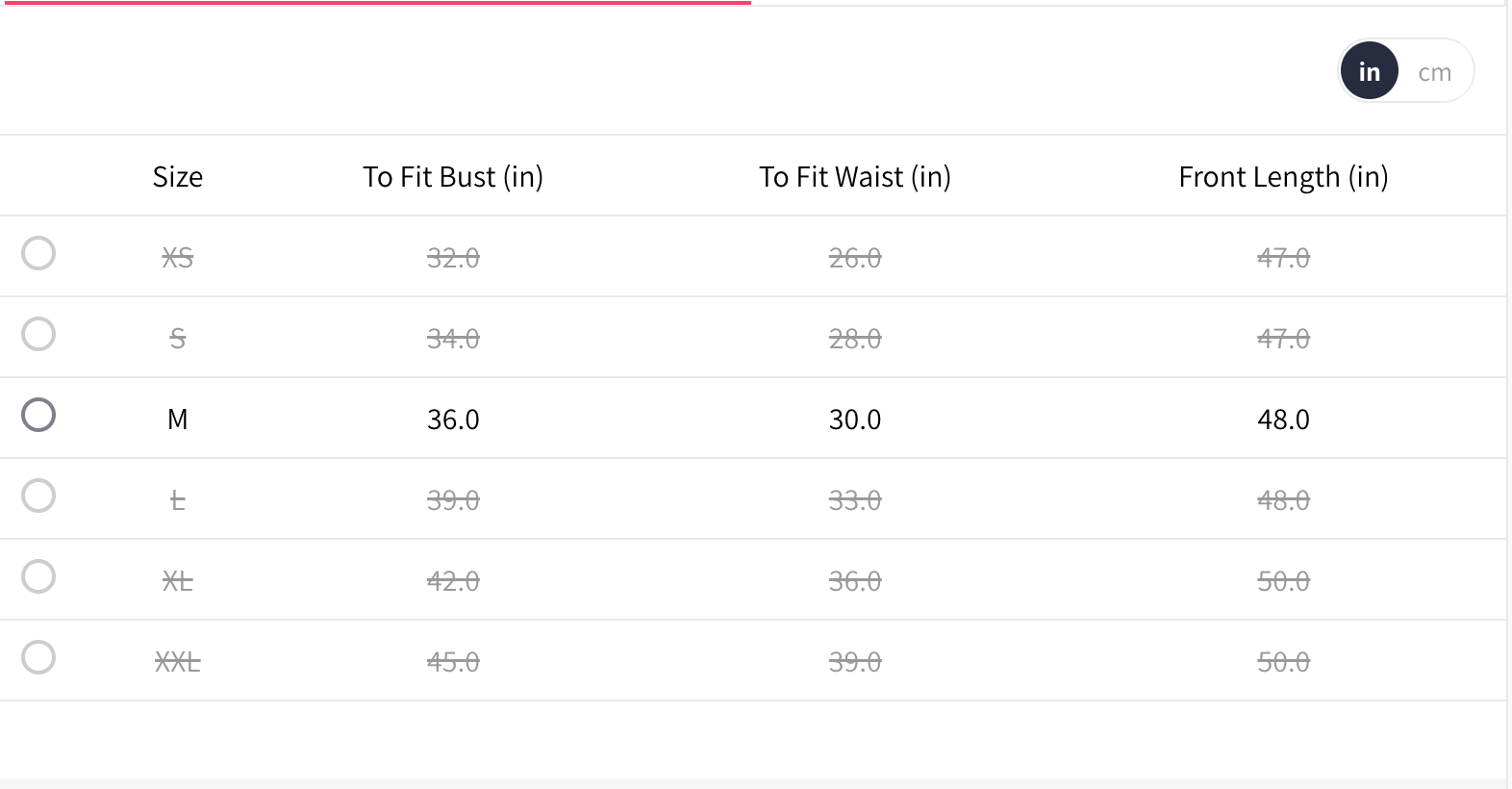Select the S size radio button

pos(38,335)
